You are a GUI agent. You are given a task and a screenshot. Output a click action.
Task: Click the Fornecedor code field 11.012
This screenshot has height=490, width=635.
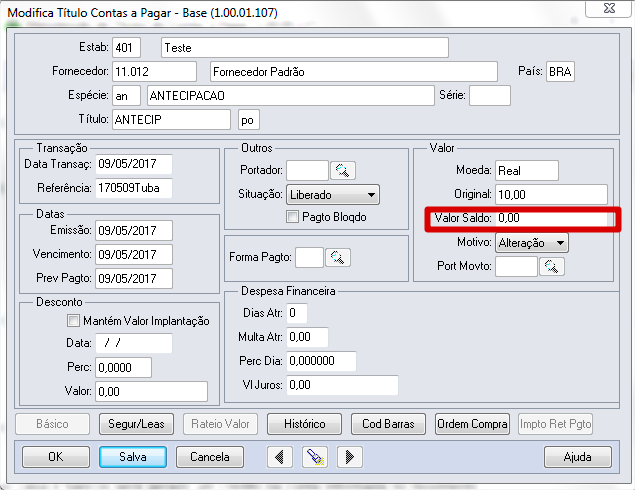(x=154, y=72)
